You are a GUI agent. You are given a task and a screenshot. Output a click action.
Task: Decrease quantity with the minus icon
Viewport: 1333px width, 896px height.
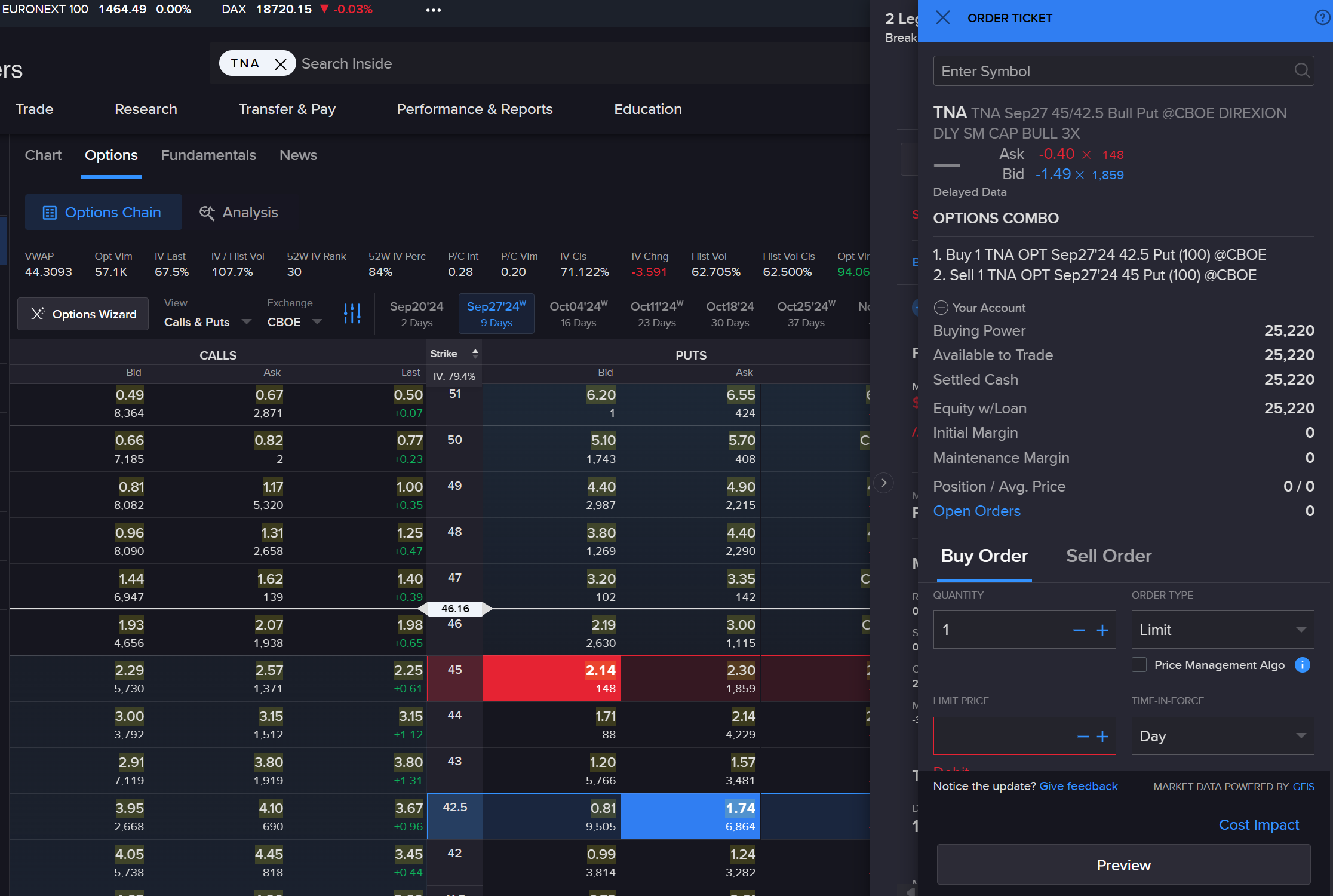click(x=1079, y=630)
